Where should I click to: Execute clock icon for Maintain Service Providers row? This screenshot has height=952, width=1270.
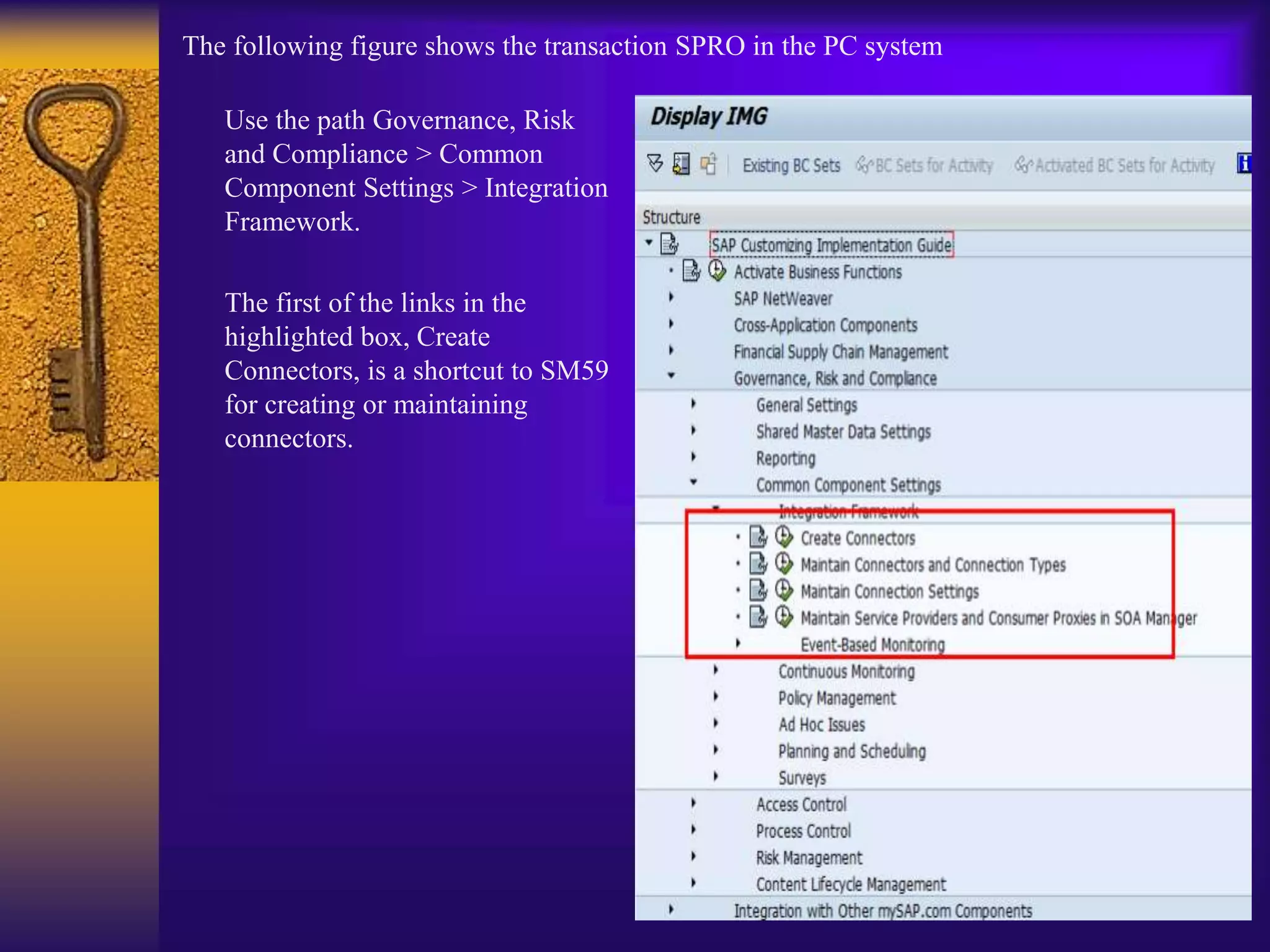coord(784,617)
